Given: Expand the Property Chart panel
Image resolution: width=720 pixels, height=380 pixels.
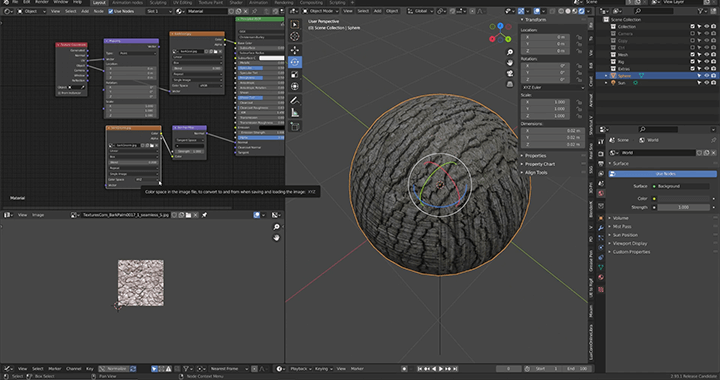Looking at the screenshot, I should 540,164.
